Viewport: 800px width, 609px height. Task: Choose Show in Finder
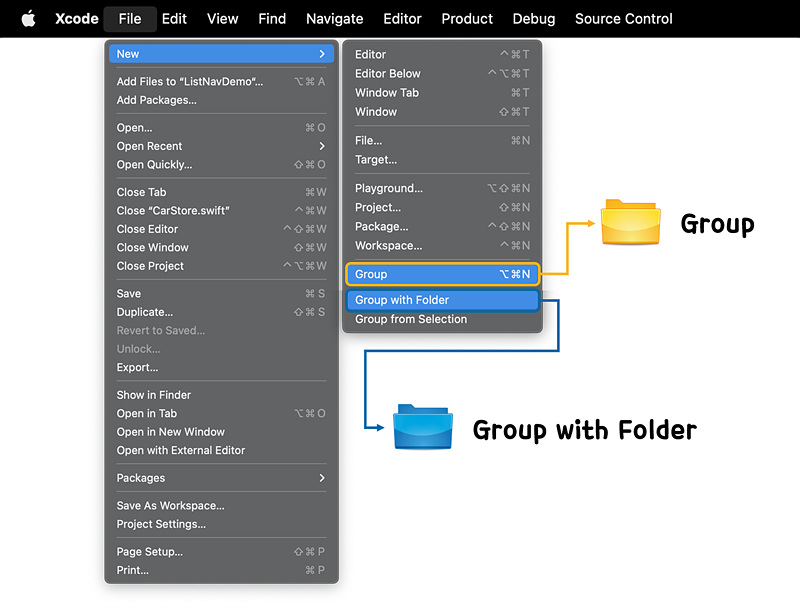point(221,395)
